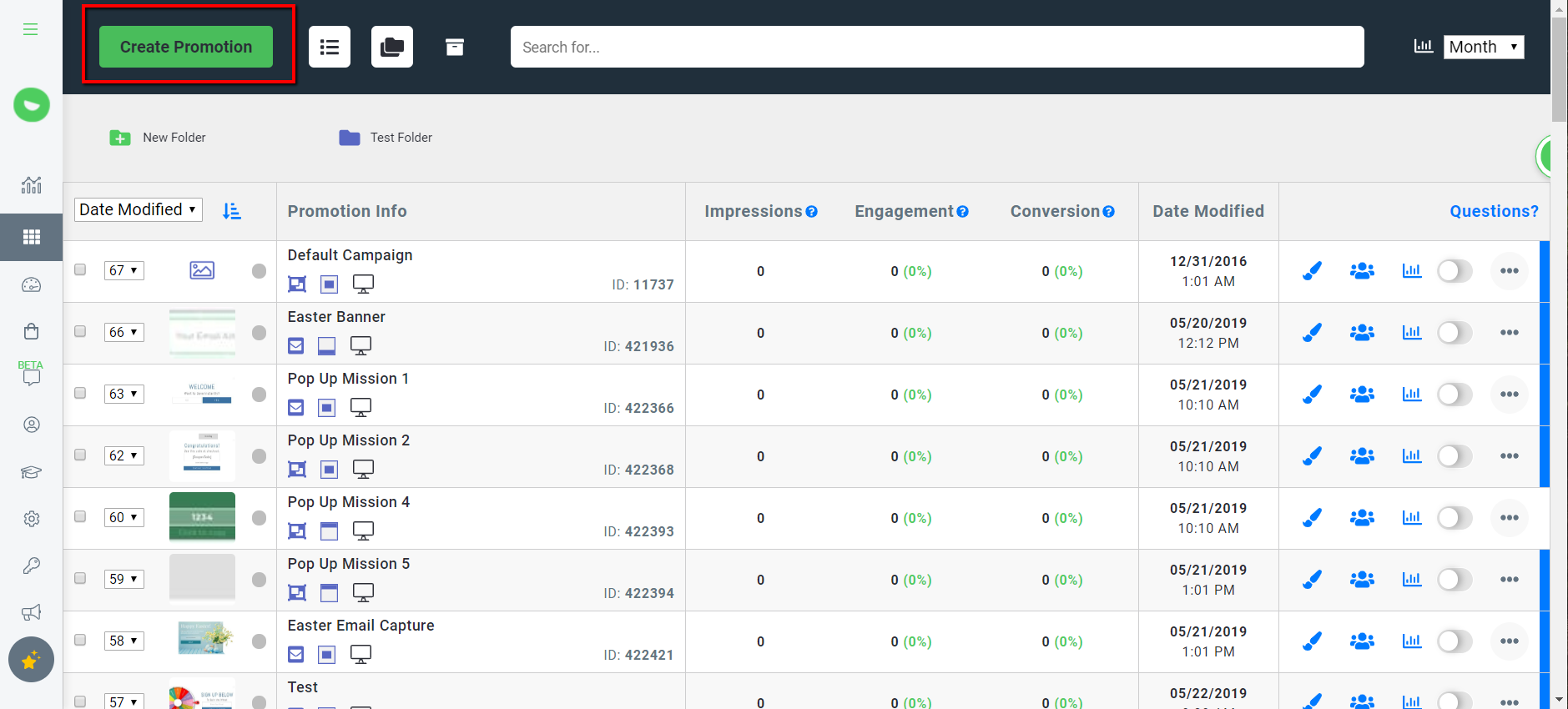The width and height of the screenshot is (1568, 709).
Task: Open the folders view icon
Action: coord(392,48)
